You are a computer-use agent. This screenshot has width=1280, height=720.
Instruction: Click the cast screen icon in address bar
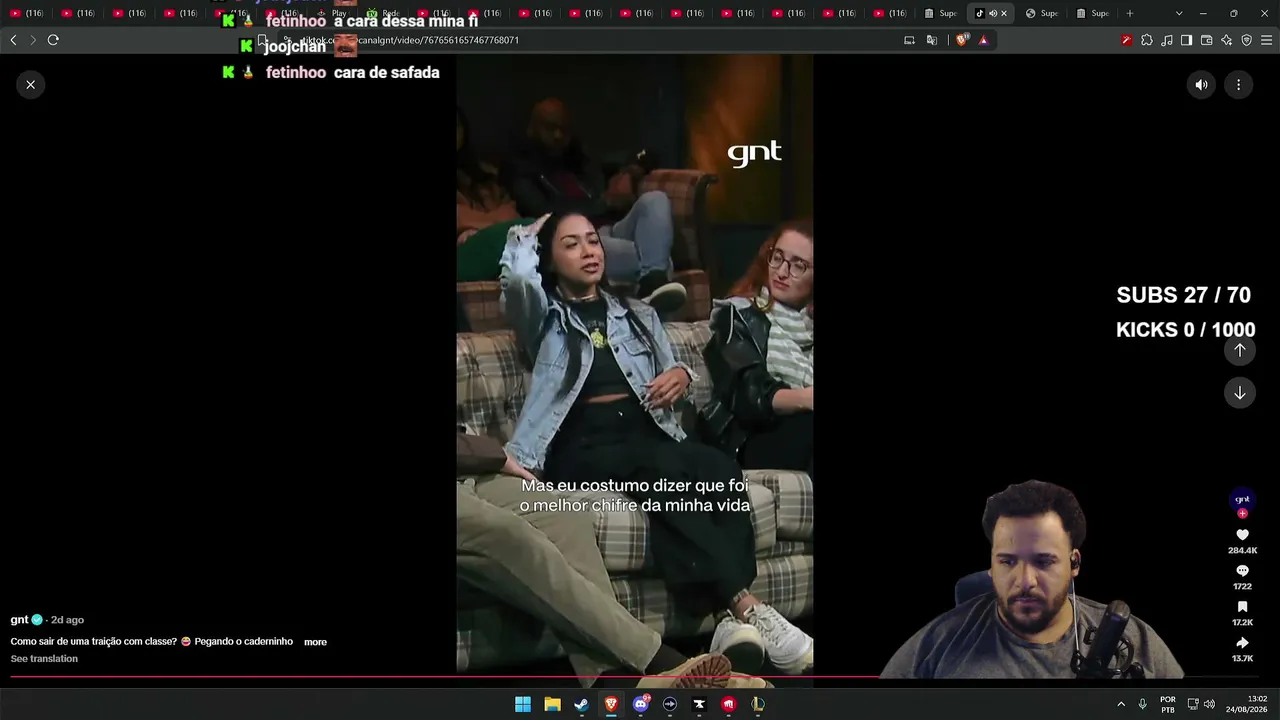click(x=909, y=40)
